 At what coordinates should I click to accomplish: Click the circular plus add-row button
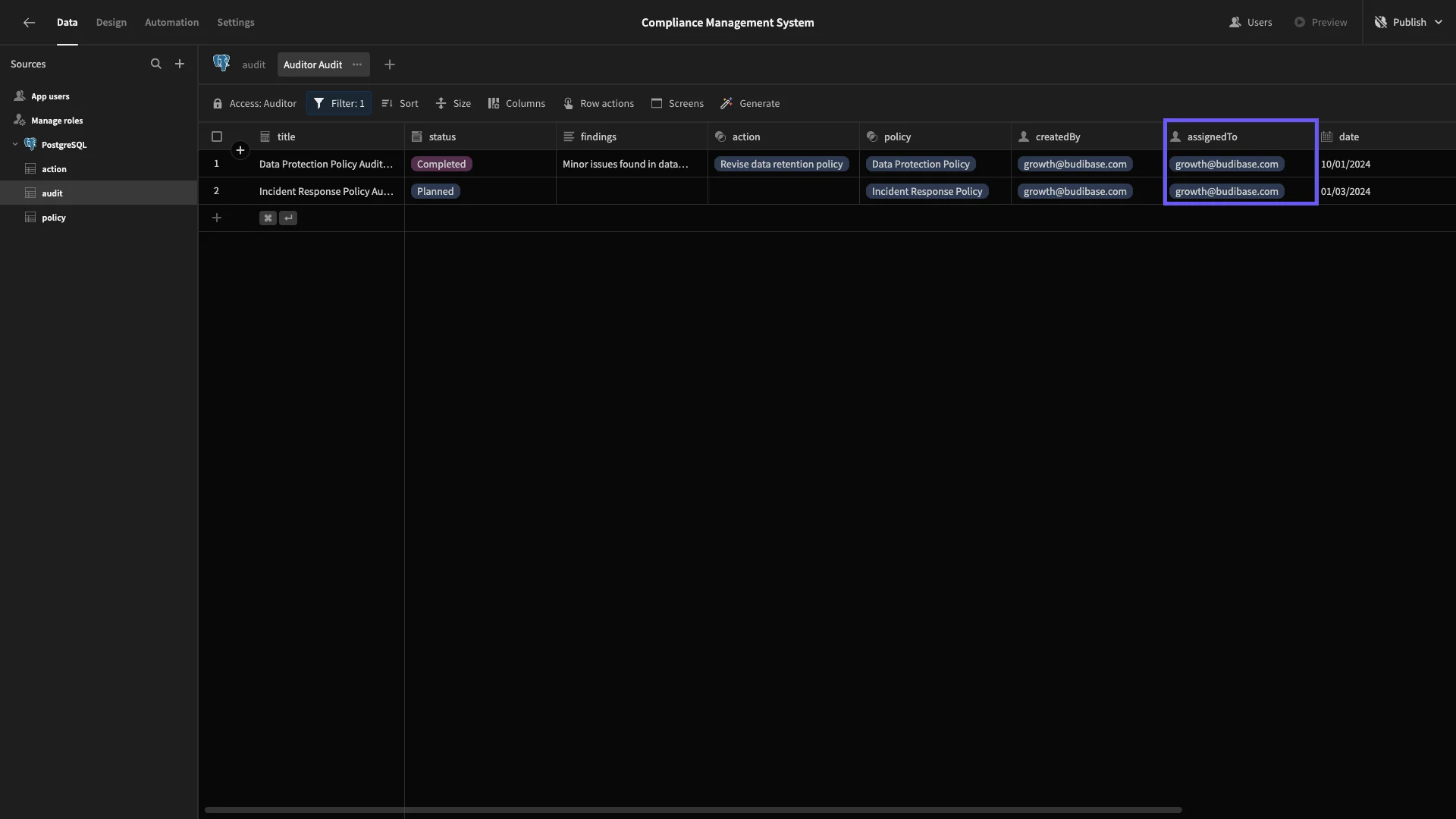point(240,150)
